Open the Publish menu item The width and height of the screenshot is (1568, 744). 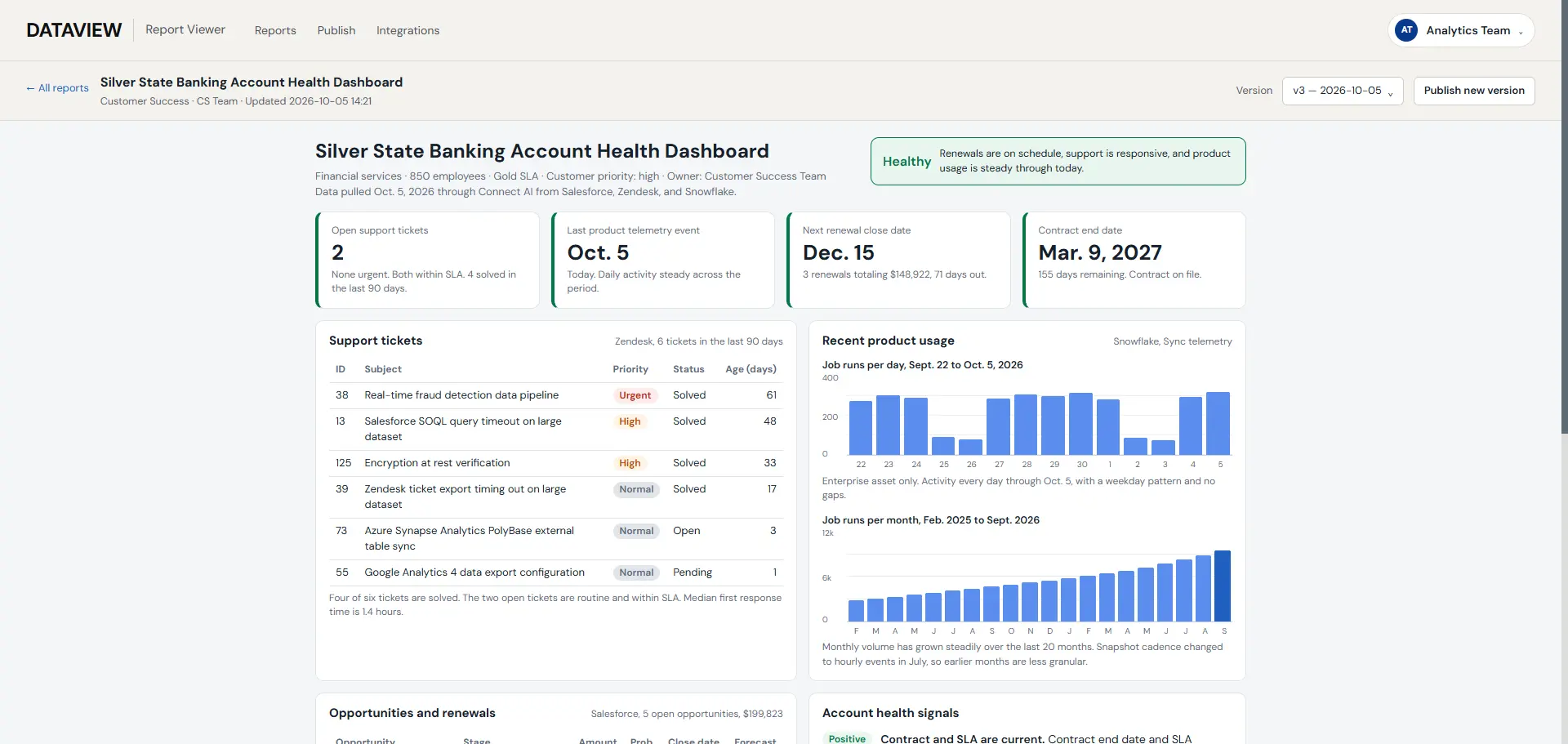tap(336, 30)
